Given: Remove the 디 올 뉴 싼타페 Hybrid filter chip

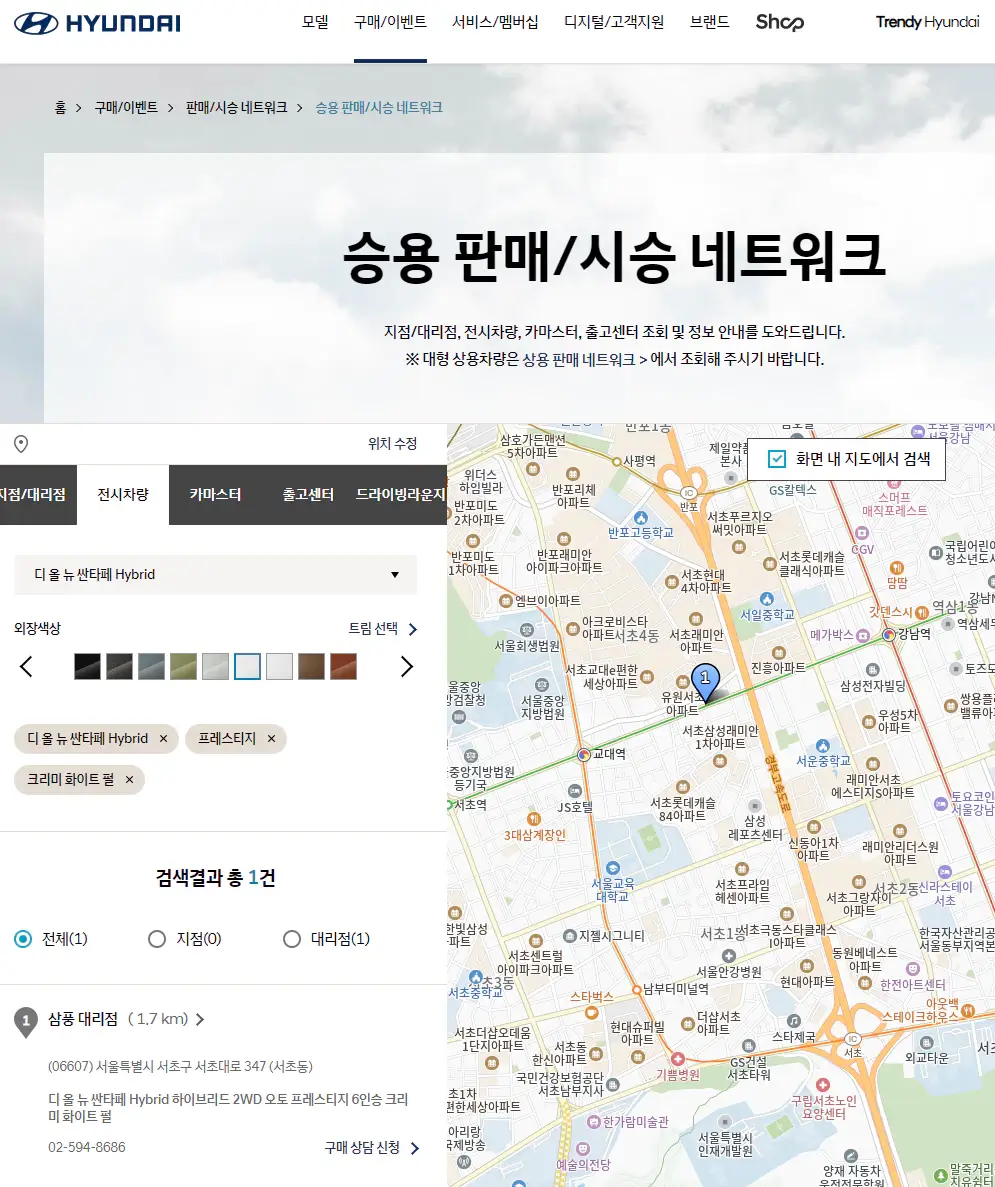Looking at the screenshot, I should 163,739.
